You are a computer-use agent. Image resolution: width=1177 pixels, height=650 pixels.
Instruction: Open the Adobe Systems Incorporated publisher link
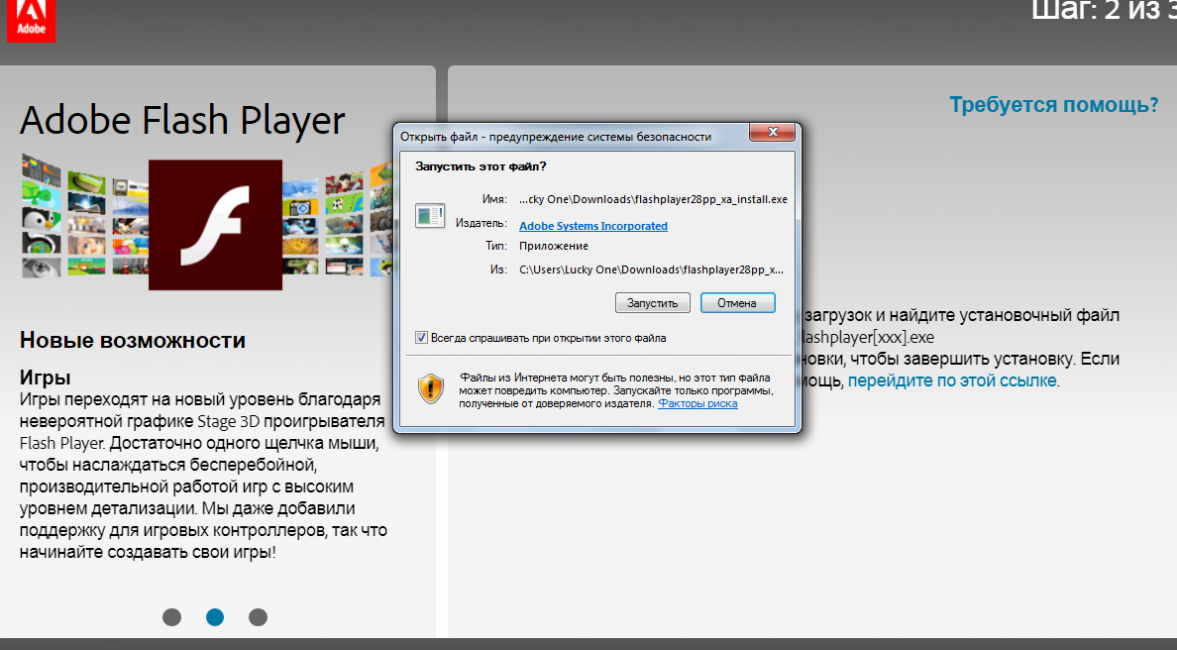(x=593, y=226)
